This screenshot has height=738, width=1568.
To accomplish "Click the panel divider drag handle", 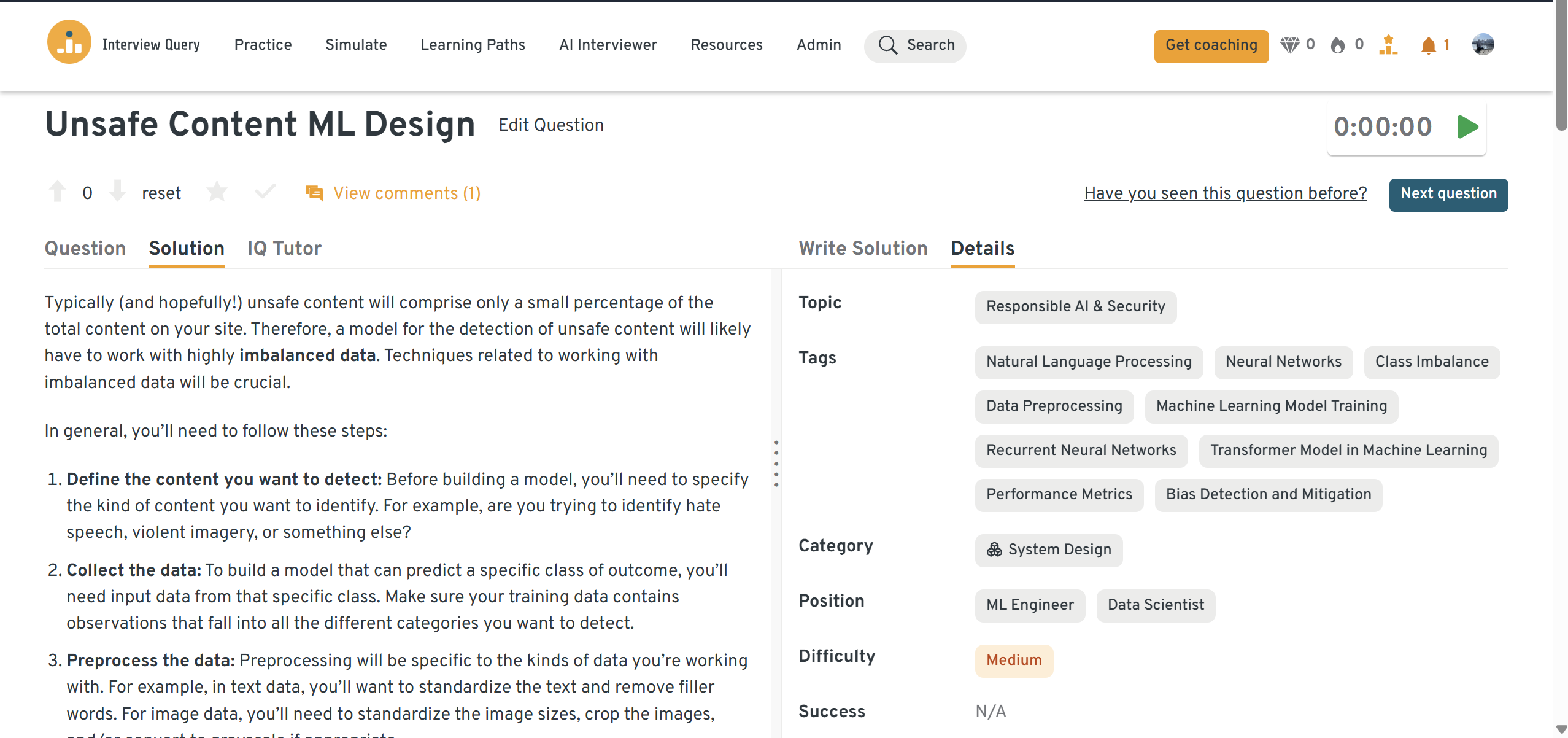I will tap(776, 464).
